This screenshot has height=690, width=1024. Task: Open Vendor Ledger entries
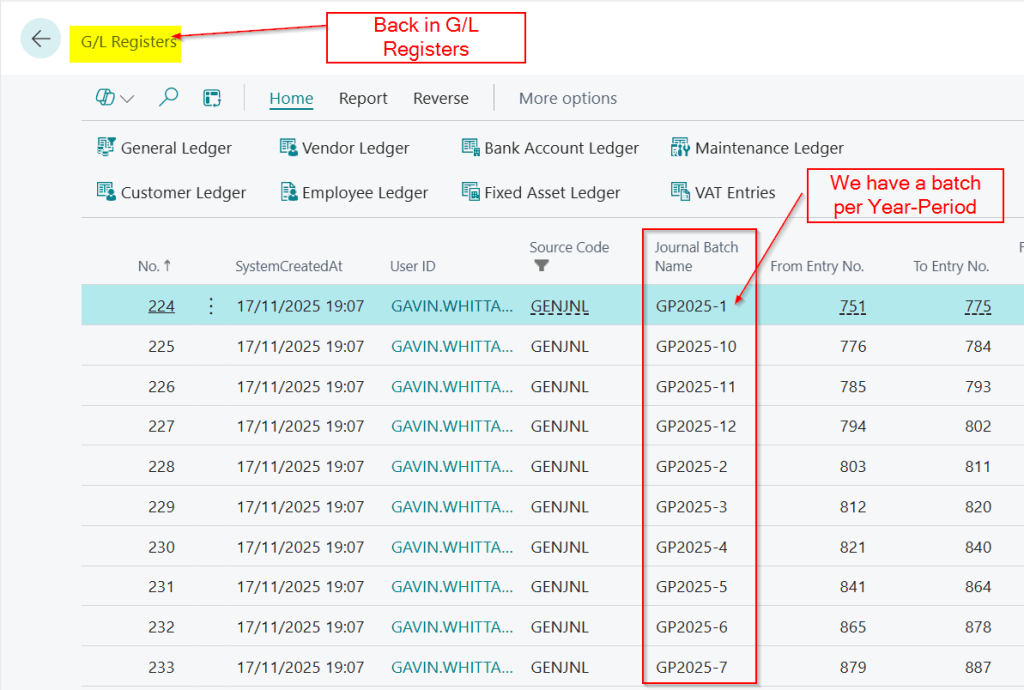click(344, 148)
